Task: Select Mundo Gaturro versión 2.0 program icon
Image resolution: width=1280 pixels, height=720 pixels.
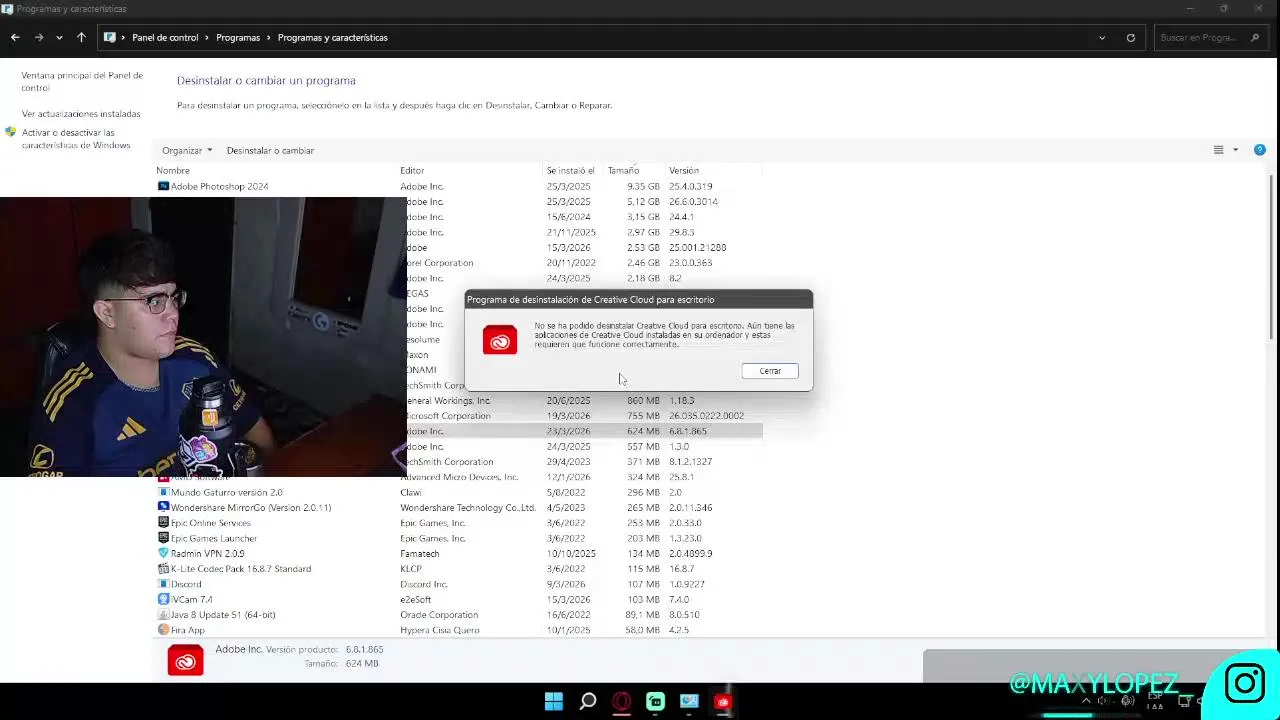Action: pos(163,492)
